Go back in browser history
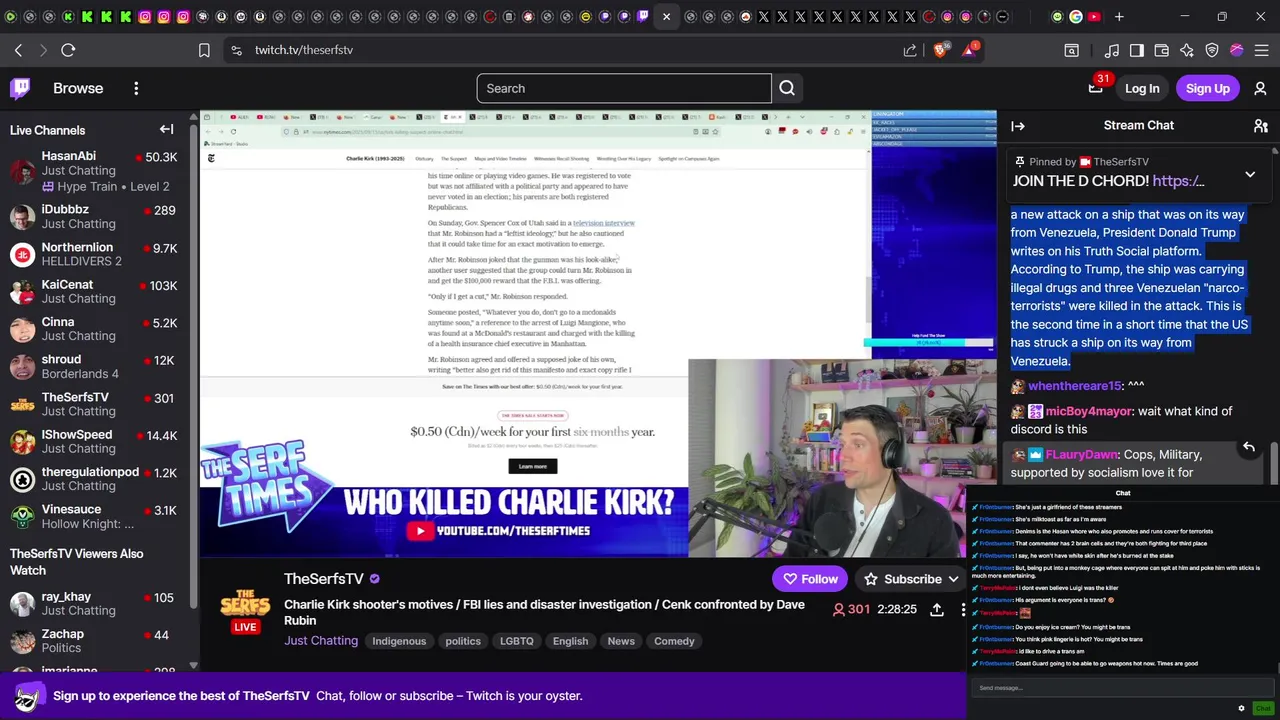 pyautogui.click(x=18, y=50)
